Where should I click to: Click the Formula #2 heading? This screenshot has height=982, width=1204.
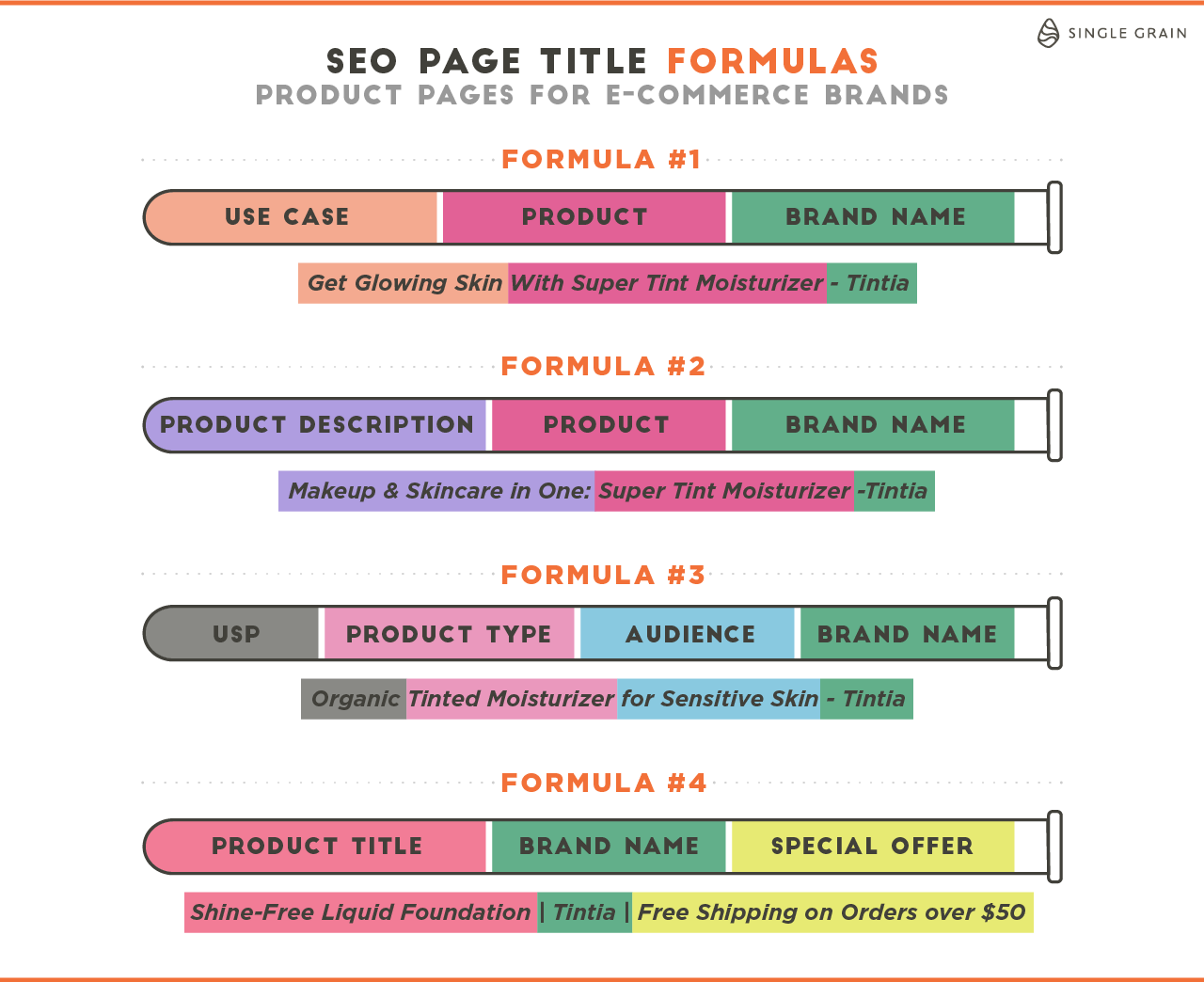[x=603, y=367]
